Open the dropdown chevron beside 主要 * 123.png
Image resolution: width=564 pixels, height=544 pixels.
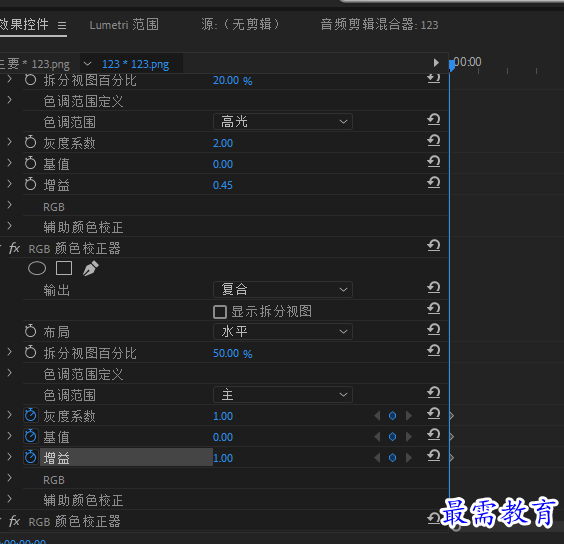[x=87, y=64]
